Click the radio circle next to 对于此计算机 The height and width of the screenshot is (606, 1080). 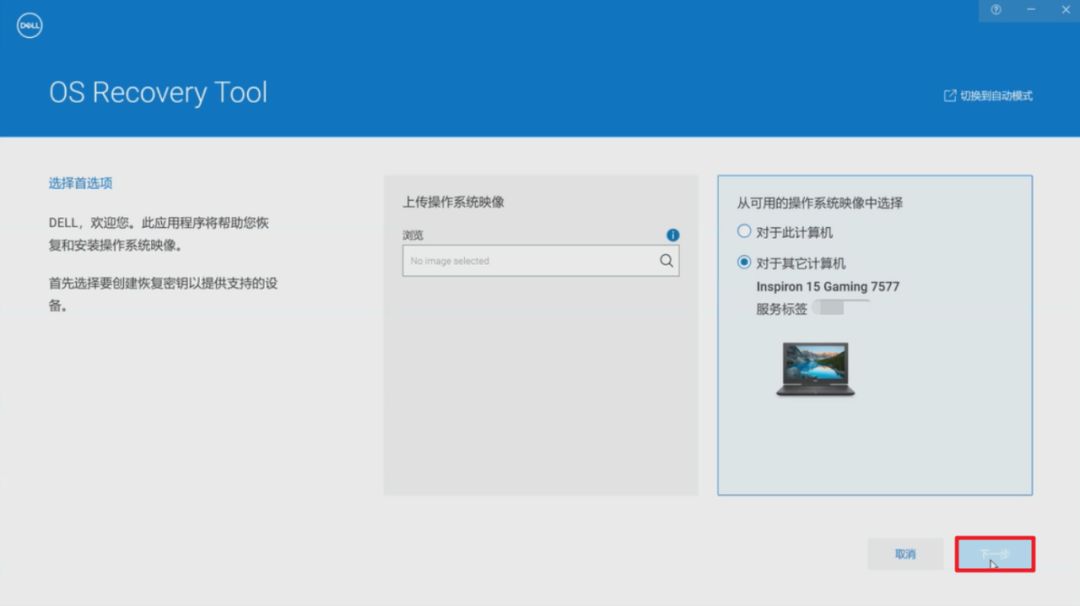744,231
